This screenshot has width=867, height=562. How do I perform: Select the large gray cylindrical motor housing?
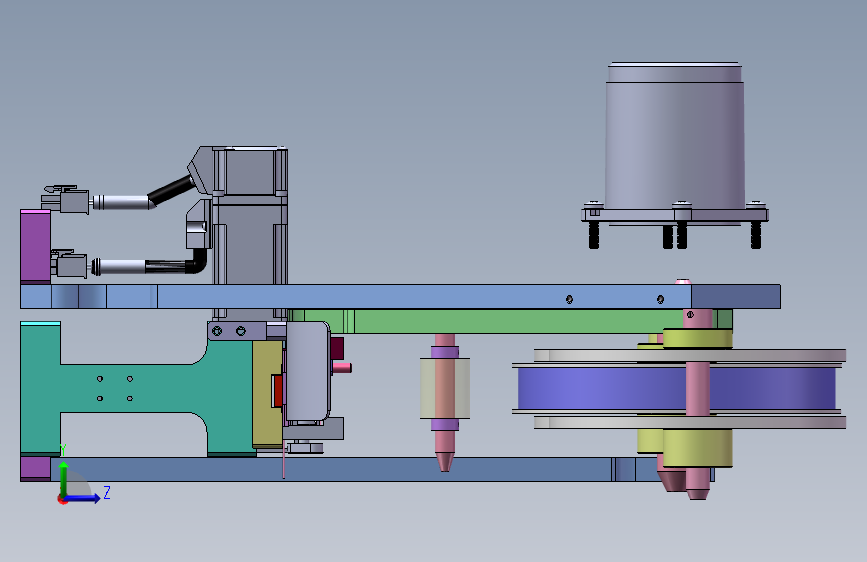[x=675, y=136]
